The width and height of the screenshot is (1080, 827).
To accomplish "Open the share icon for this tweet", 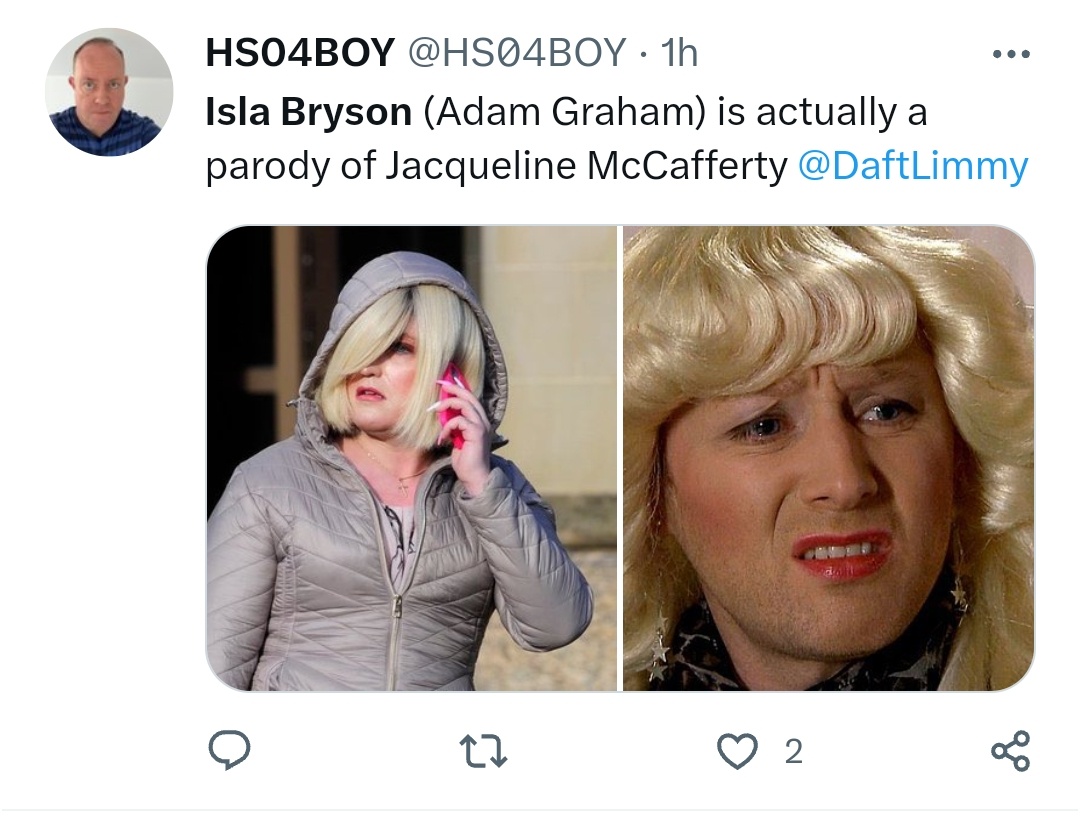I will point(1010,751).
